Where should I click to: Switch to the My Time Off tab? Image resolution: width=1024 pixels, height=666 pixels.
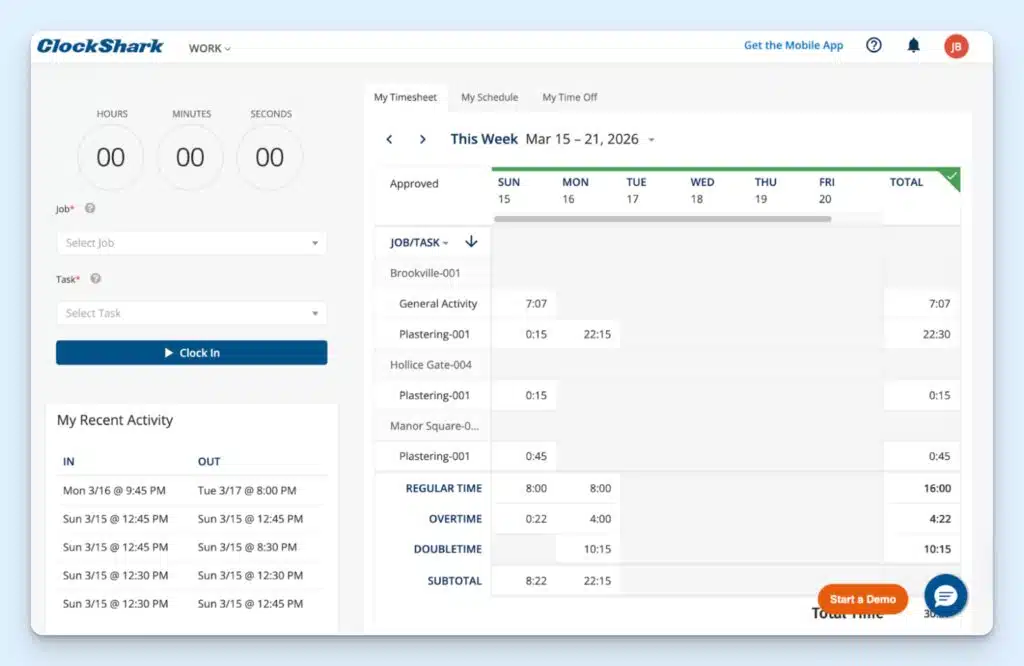coord(569,97)
